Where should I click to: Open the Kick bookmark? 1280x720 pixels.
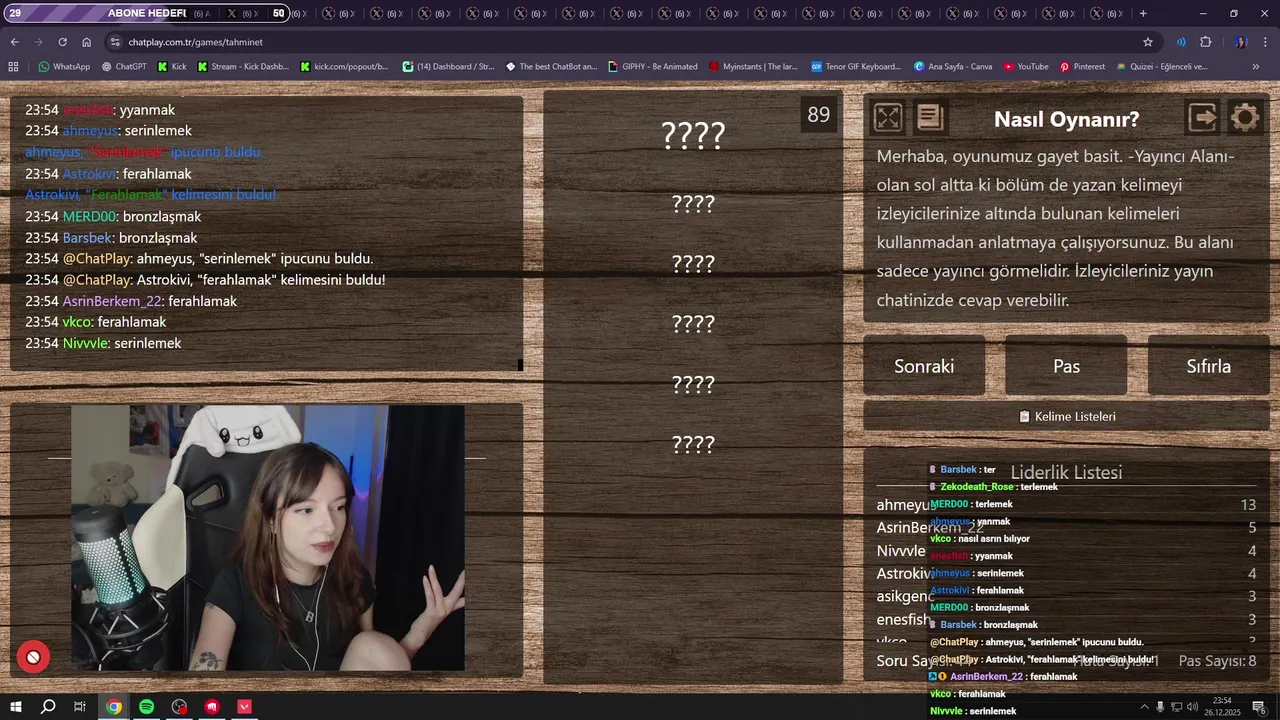(172, 67)
